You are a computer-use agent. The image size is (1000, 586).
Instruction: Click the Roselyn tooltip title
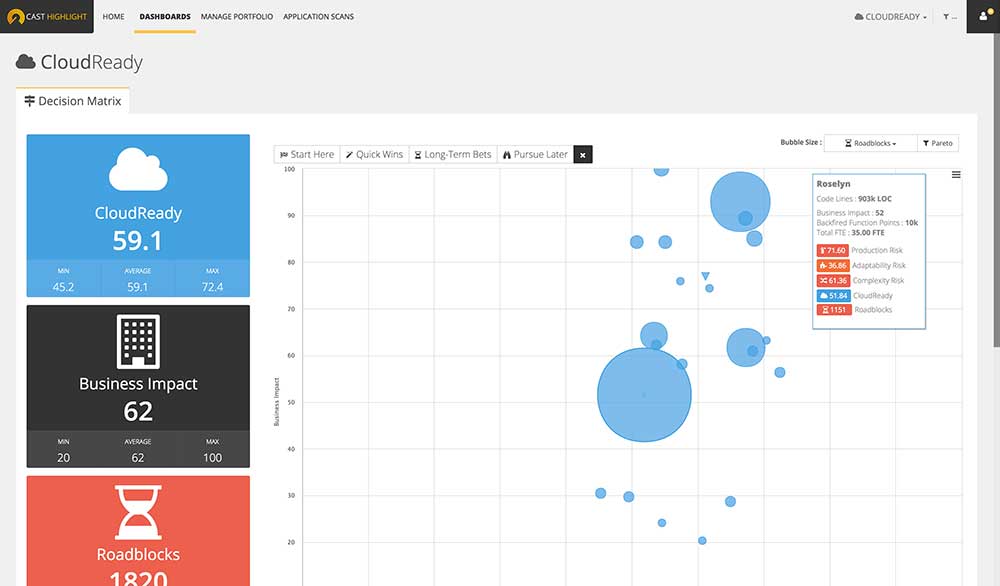point(834,184)
